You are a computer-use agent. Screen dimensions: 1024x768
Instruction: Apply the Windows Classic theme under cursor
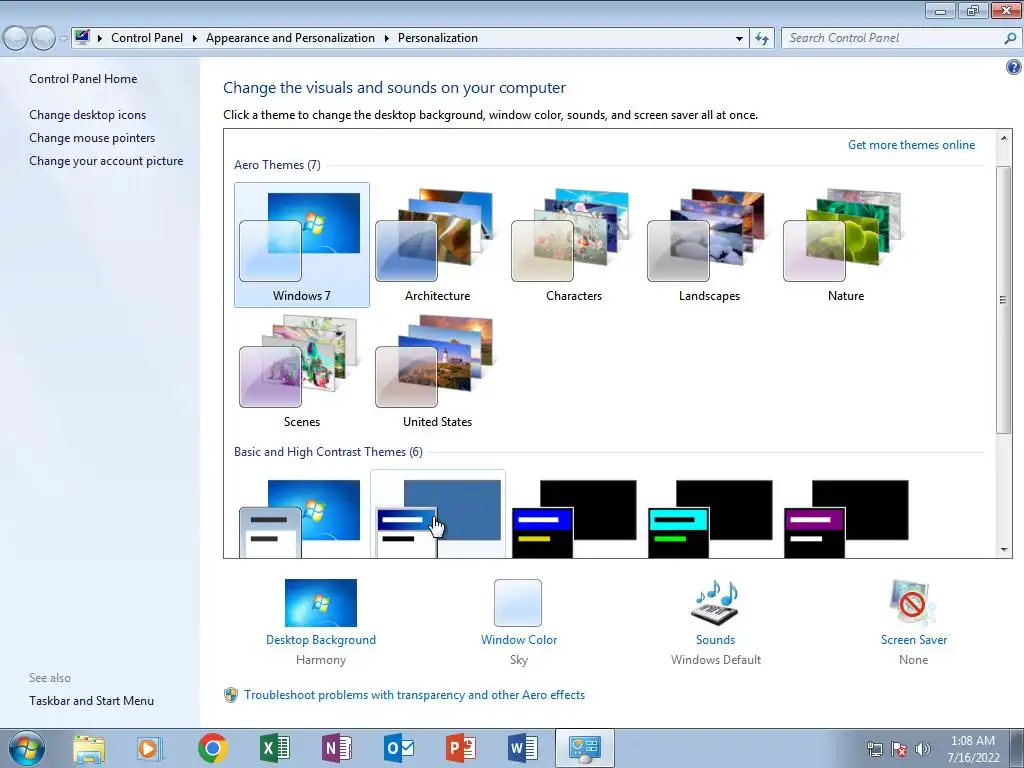[438, 515]
